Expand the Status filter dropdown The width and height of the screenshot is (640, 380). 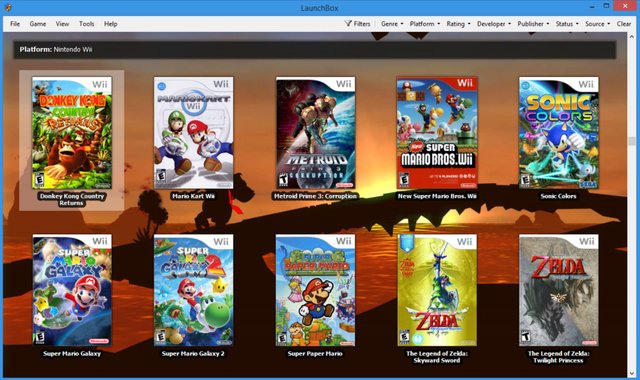(x=567, y=24)
